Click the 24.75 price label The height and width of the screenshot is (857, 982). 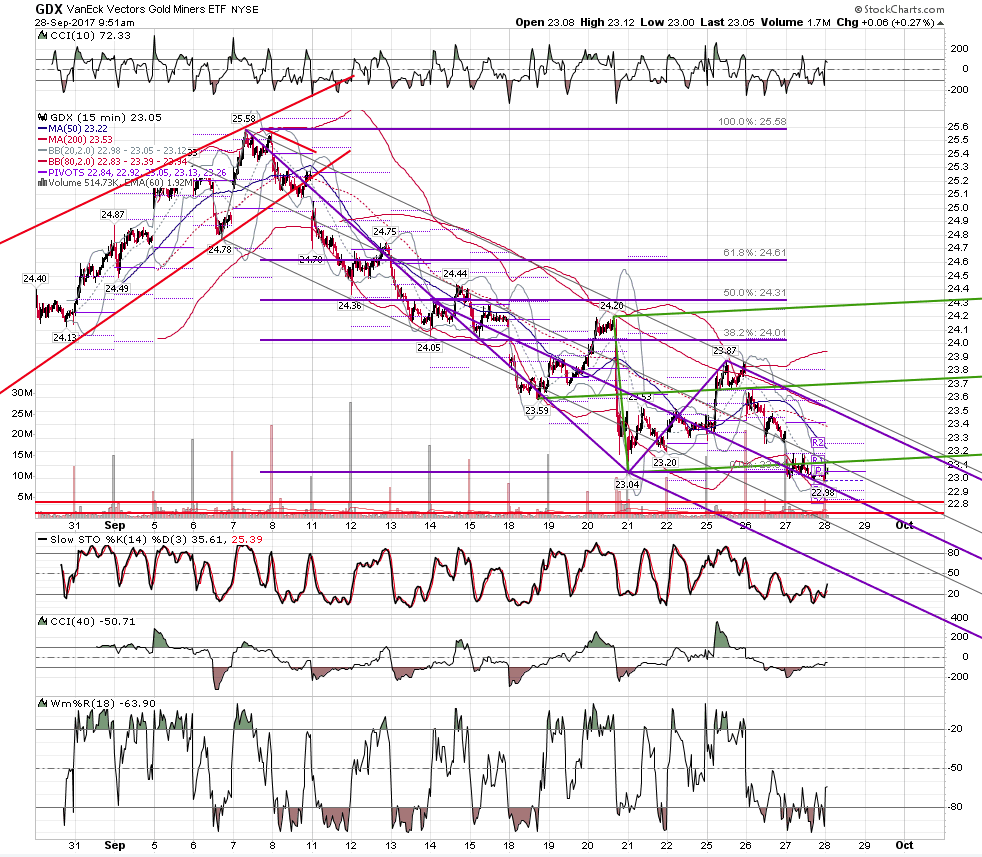385,232
